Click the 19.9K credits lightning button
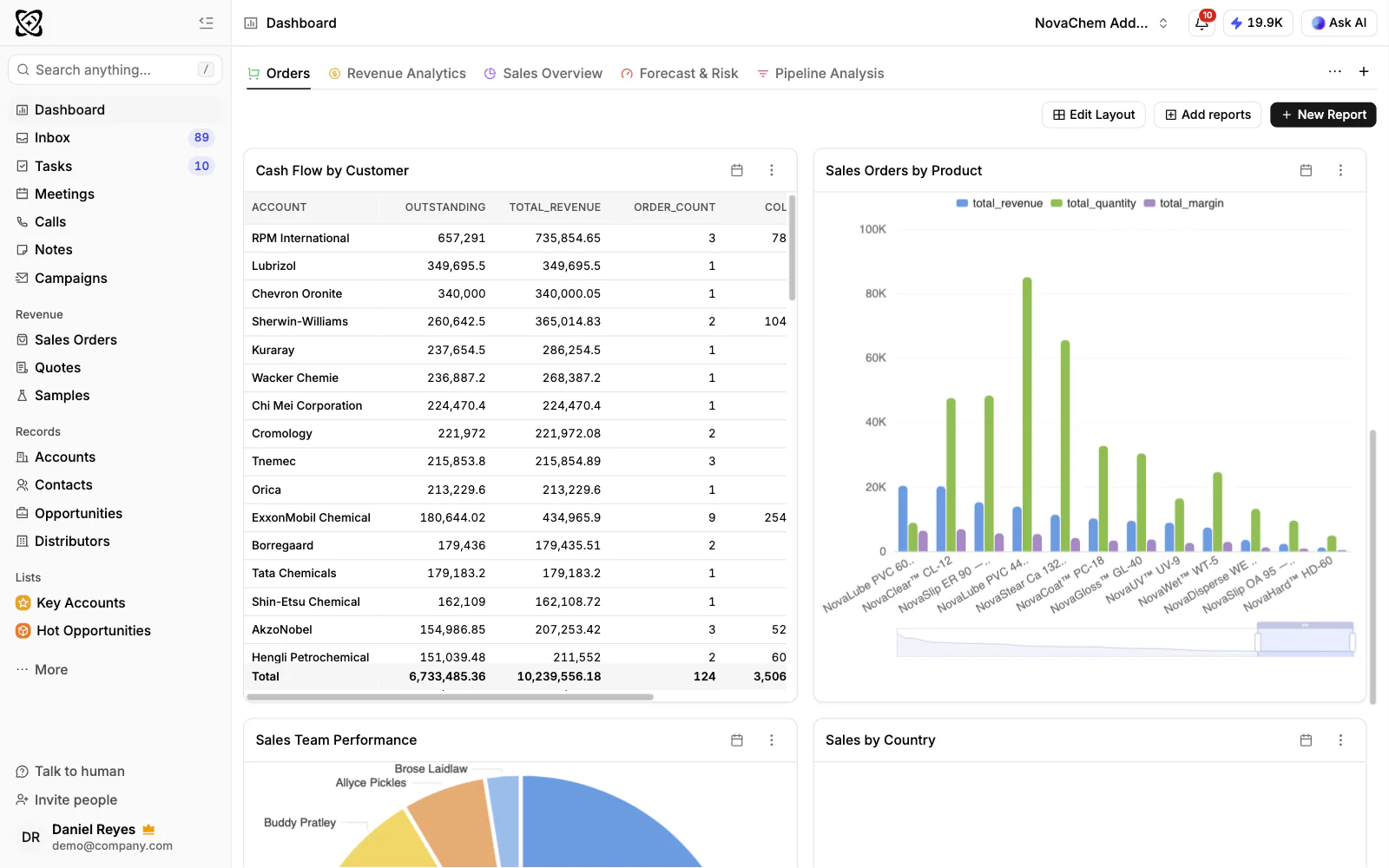 click(x=1258, y=23)
